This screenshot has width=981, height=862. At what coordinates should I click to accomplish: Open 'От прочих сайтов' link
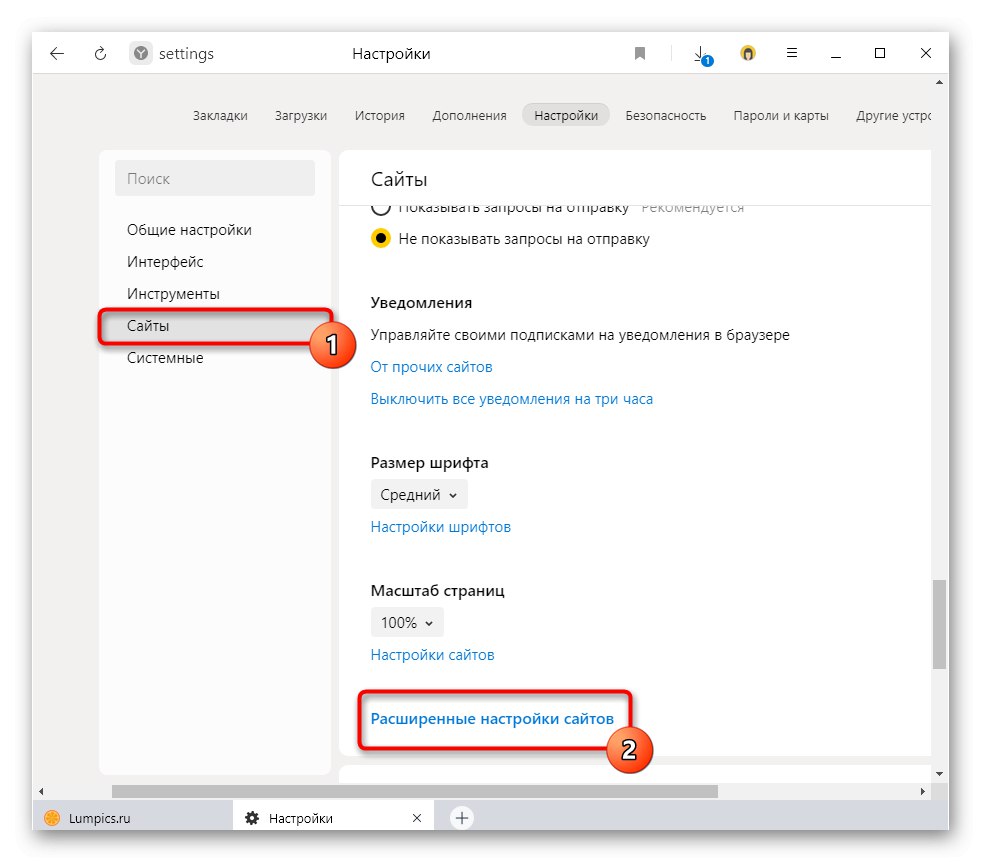click(431, 367)
